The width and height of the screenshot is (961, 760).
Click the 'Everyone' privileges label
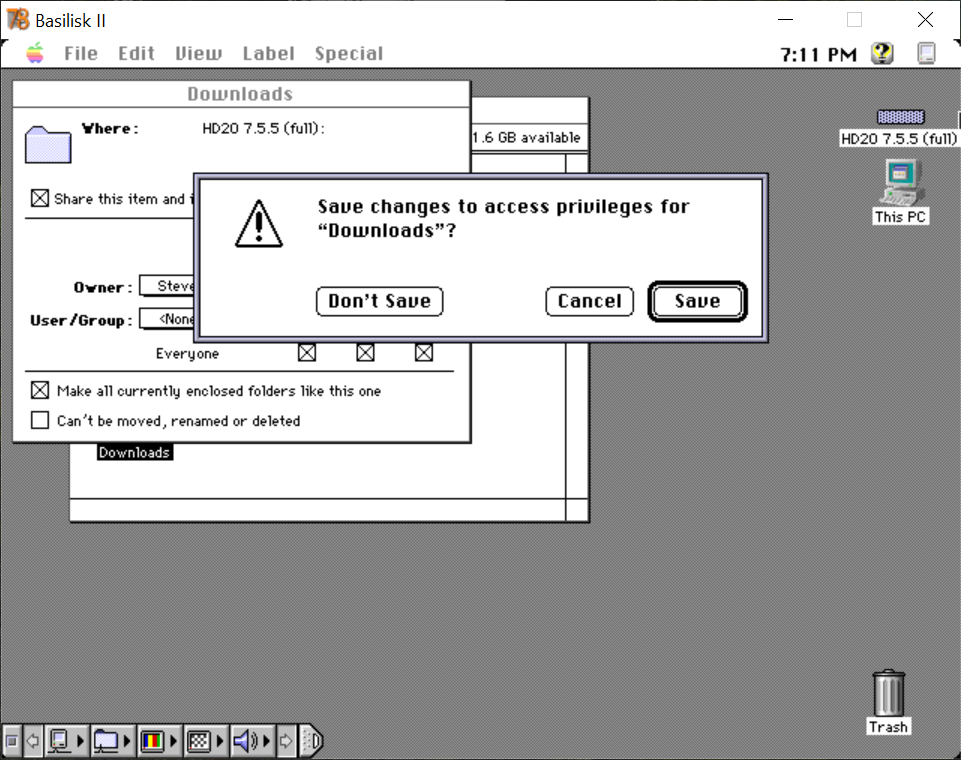tap(187, 354)
